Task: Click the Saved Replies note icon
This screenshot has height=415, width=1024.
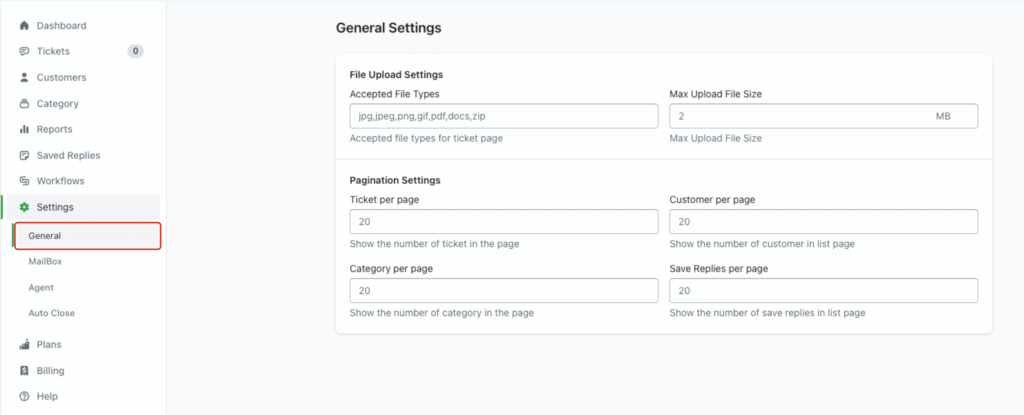Action: tap(24, 155)
